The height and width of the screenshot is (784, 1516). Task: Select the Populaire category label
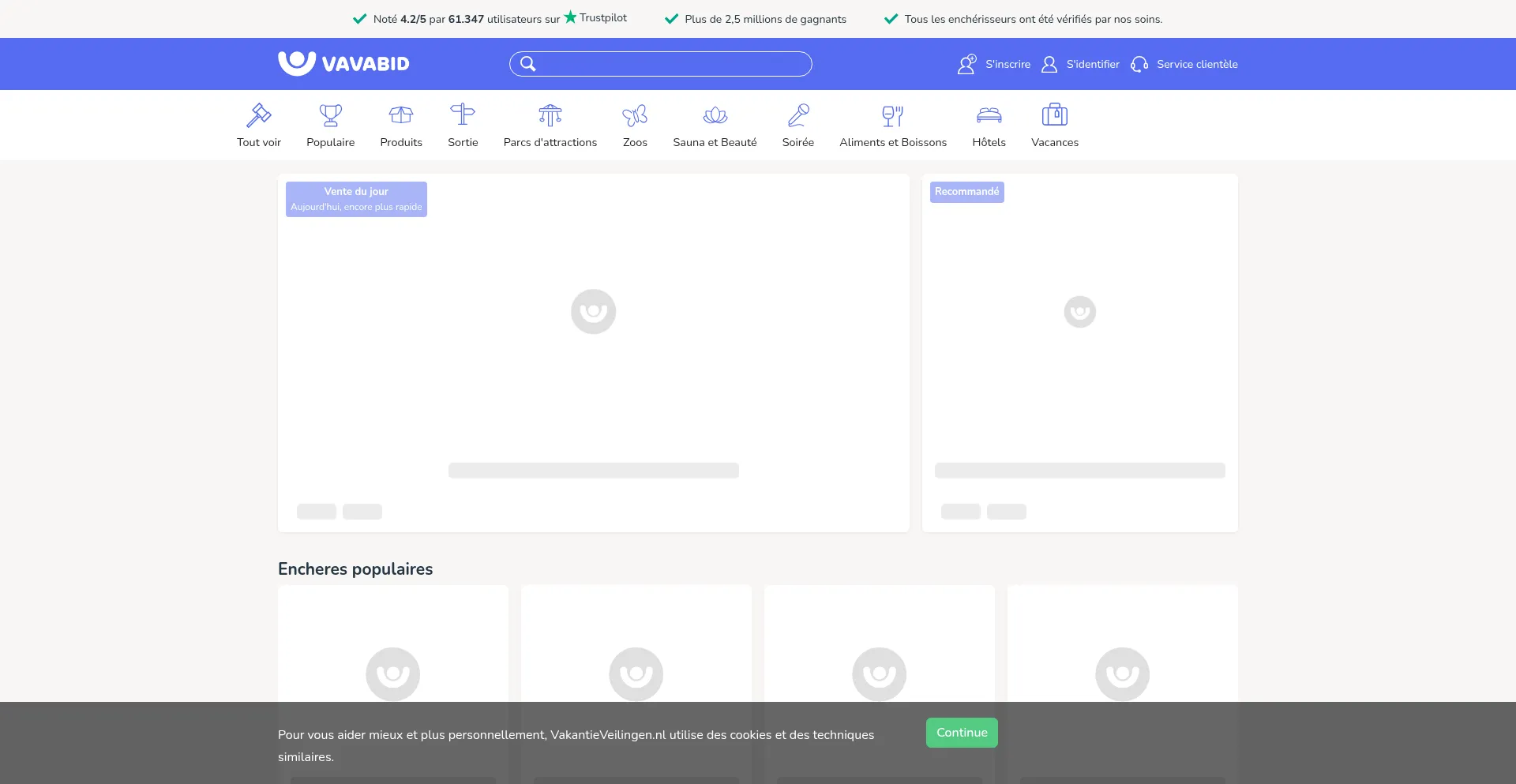click(x=331, y=142)
